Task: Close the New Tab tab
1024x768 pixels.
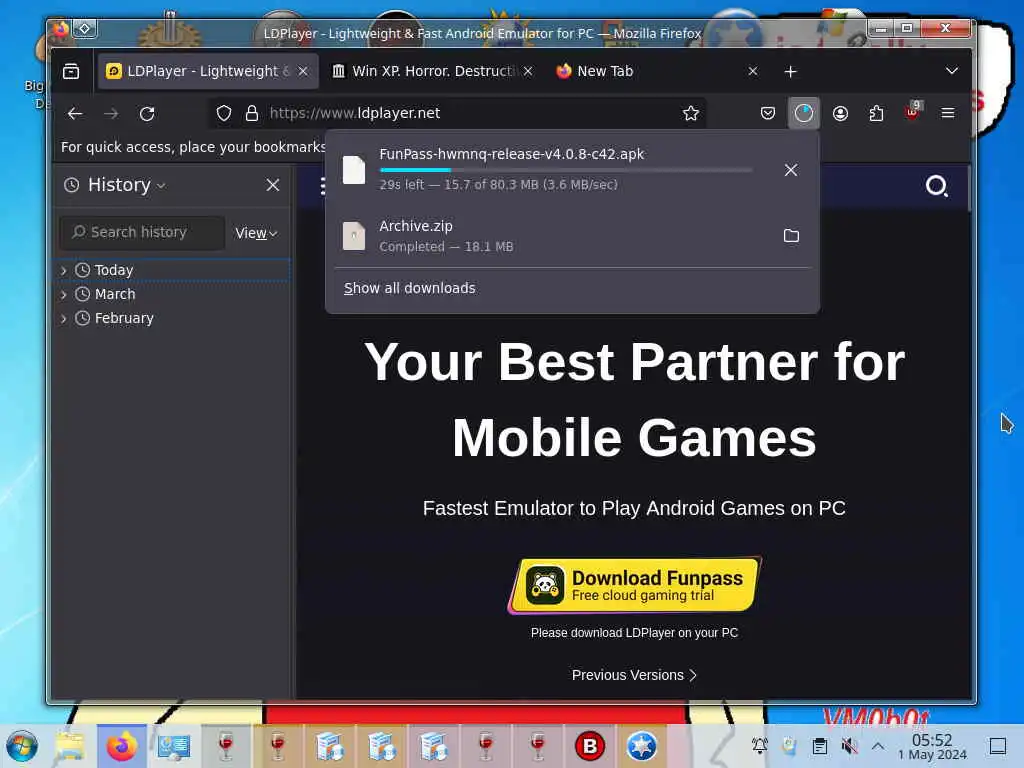Action: [x=753, y=71]
